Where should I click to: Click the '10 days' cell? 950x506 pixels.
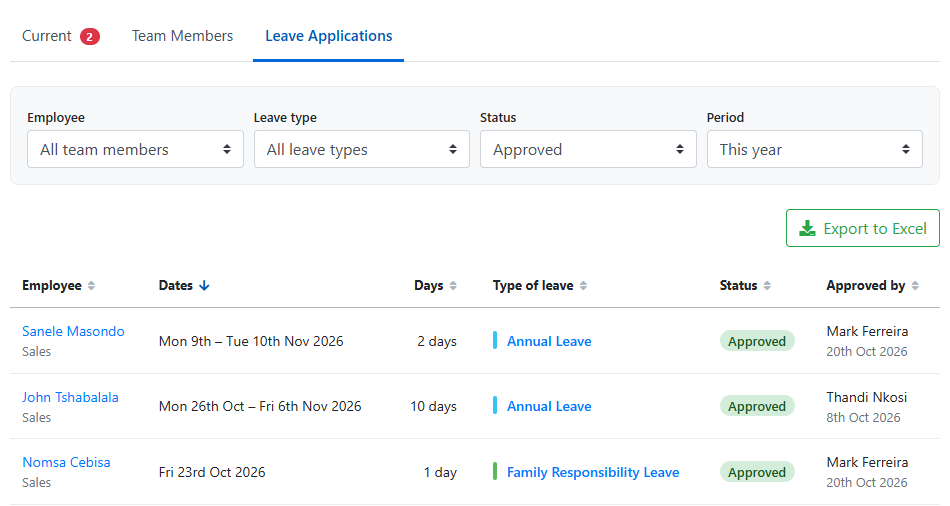point(433,406)
